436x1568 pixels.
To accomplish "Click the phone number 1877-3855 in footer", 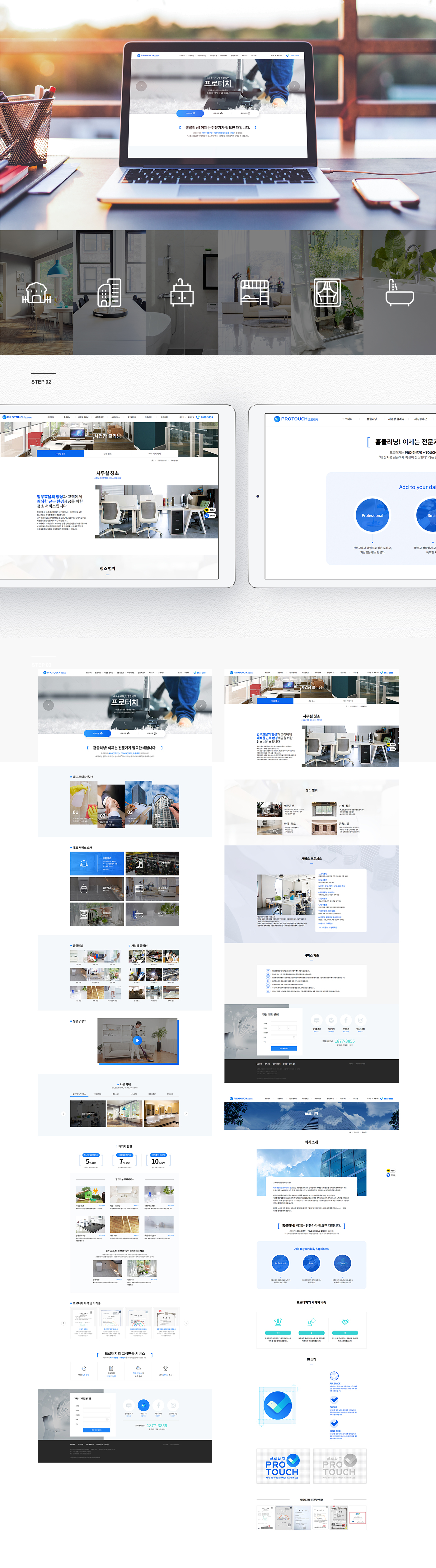I will [x=157, y=1426].
